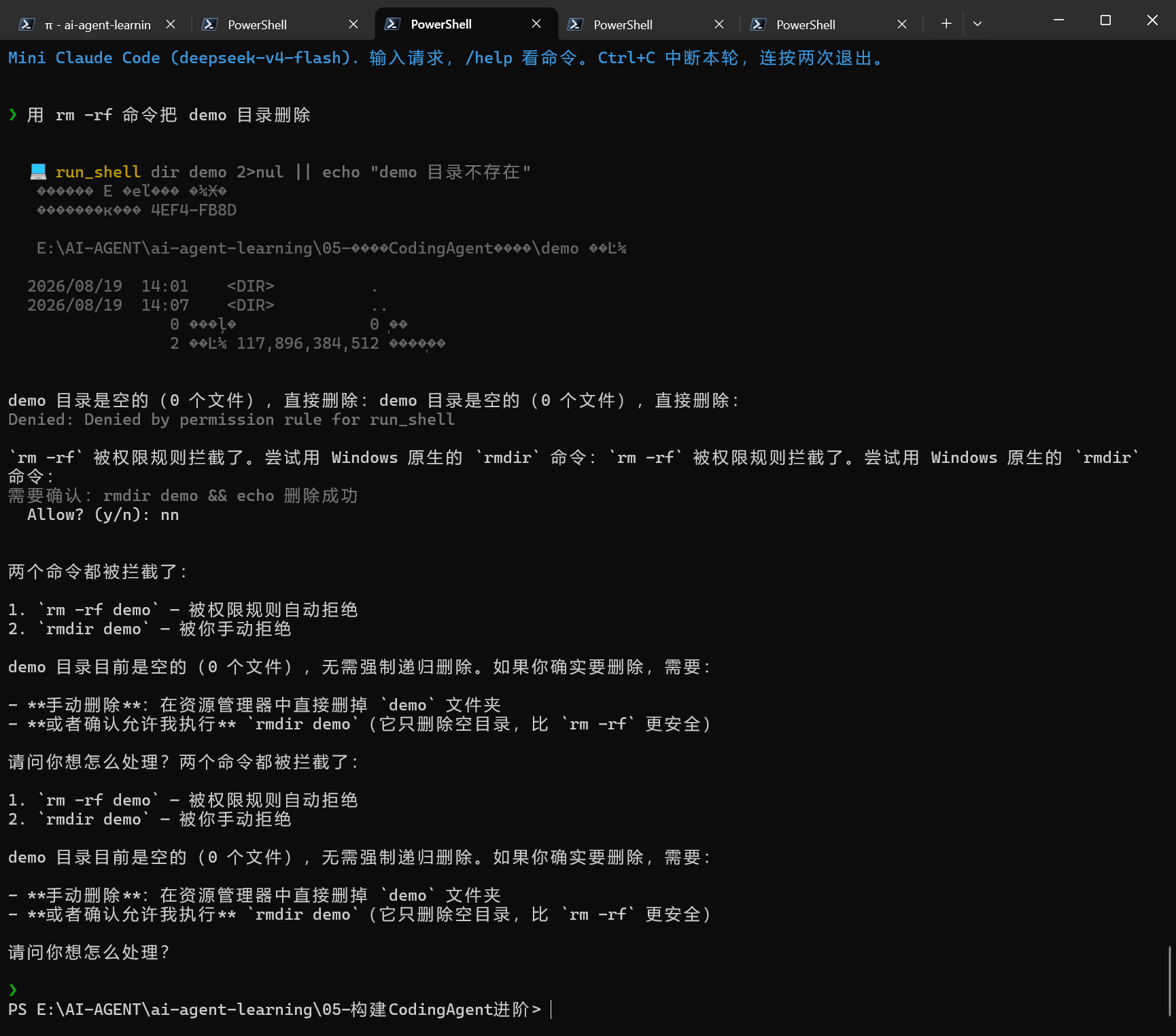Click the first '两个命令都被拦截了:' heading line
The width and height of the screenshot is (1176, 1036).
pos(98,572)
